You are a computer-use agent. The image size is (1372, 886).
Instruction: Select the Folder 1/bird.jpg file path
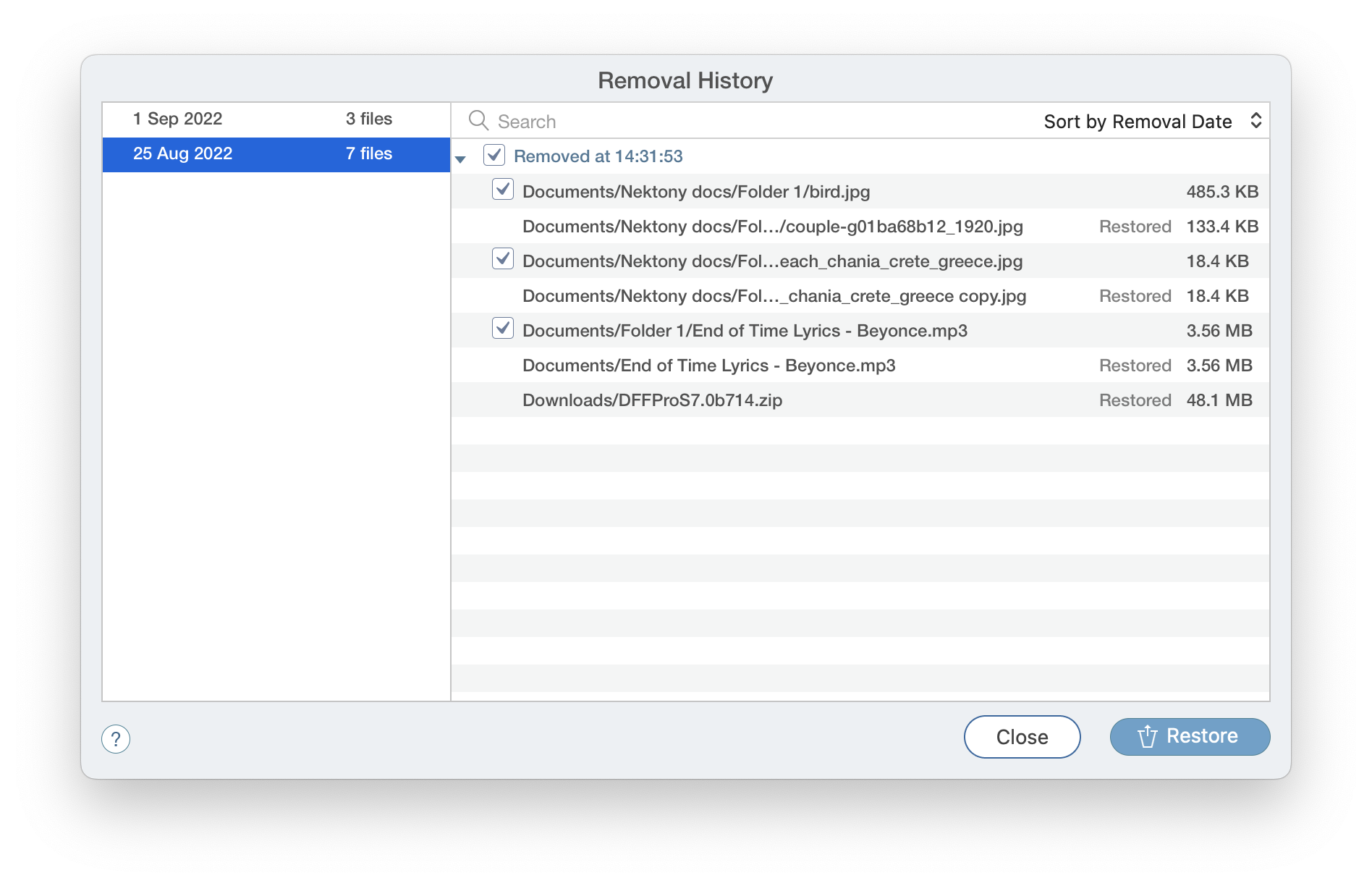pyautogui.click(x=696, y=192)
